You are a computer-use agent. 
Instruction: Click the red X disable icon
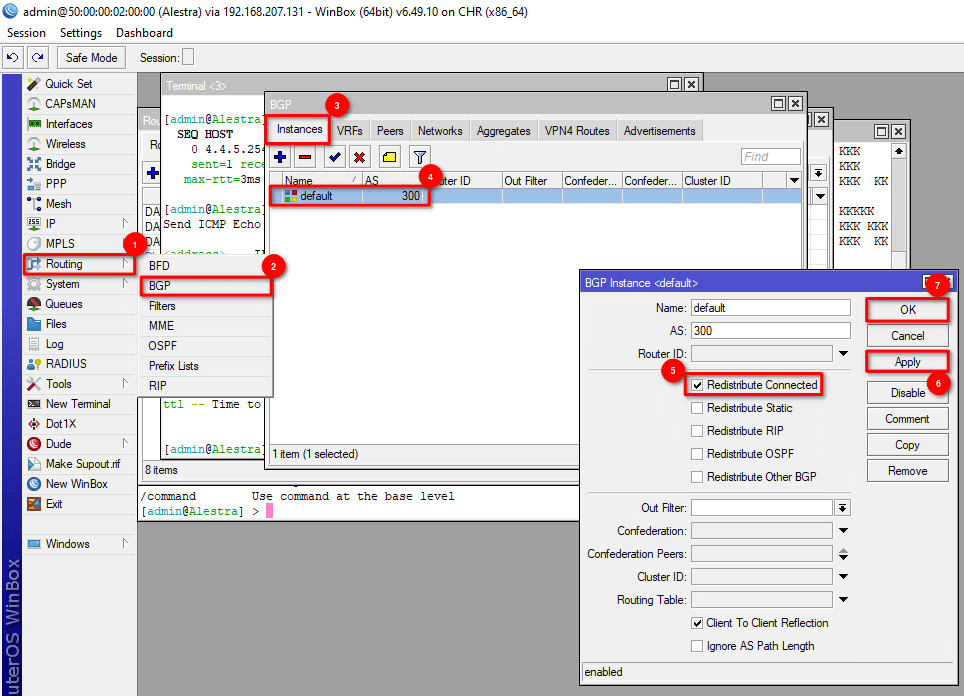359,157
